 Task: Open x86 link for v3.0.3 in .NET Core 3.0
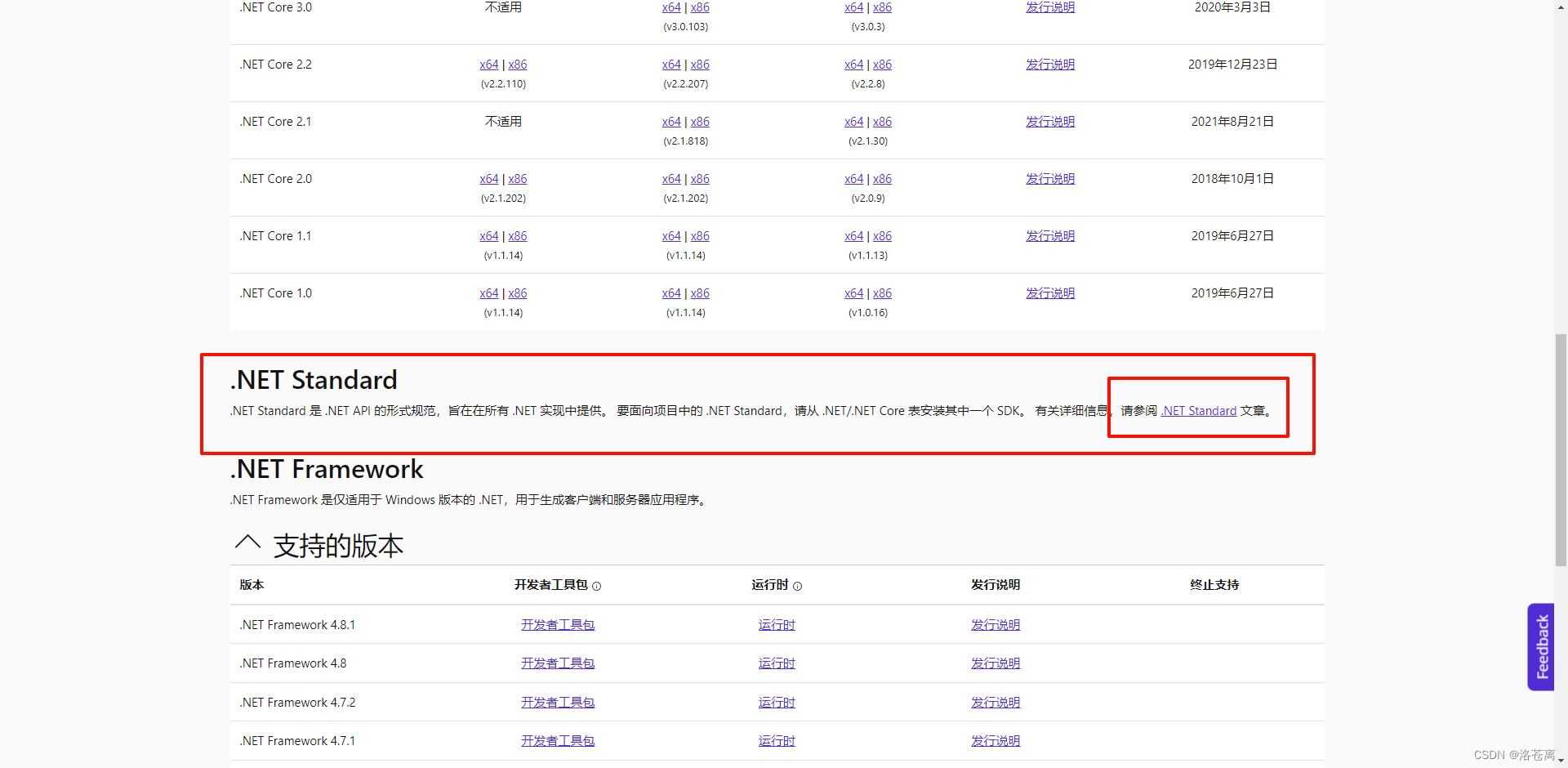pos(882,7)
